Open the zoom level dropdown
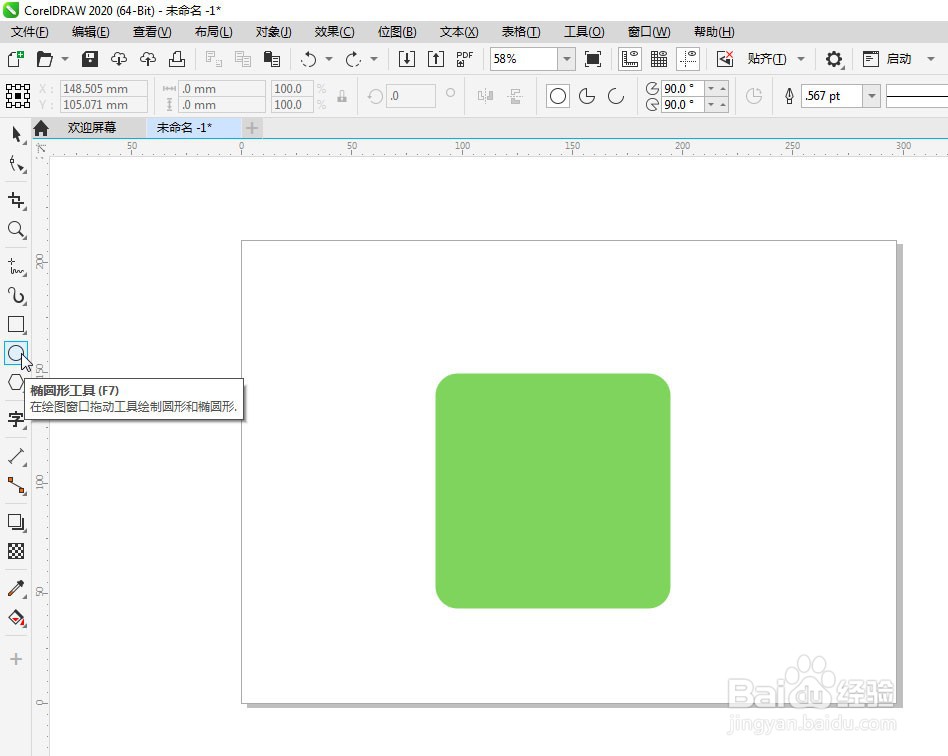 click(567, 59)
